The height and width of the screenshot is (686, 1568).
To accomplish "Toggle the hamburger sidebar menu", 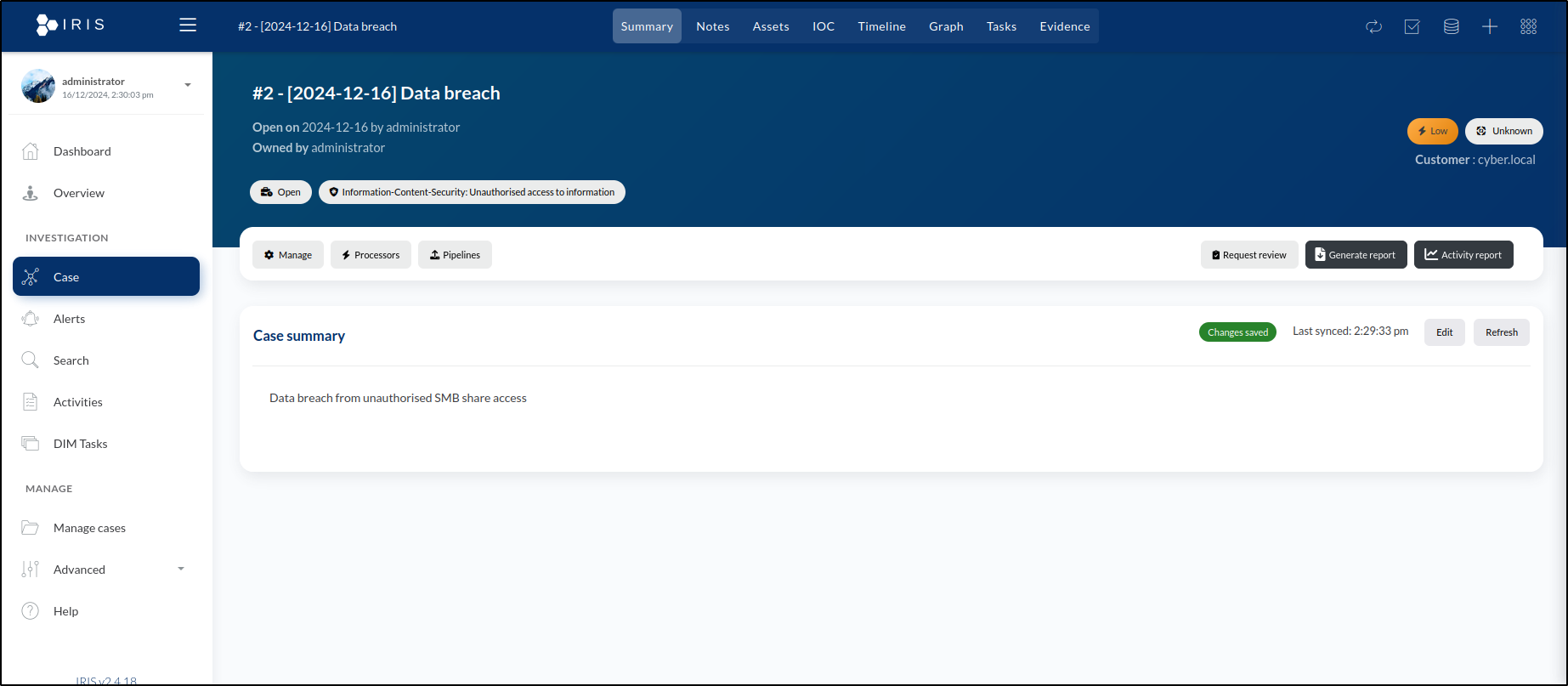I will (188, 26).
